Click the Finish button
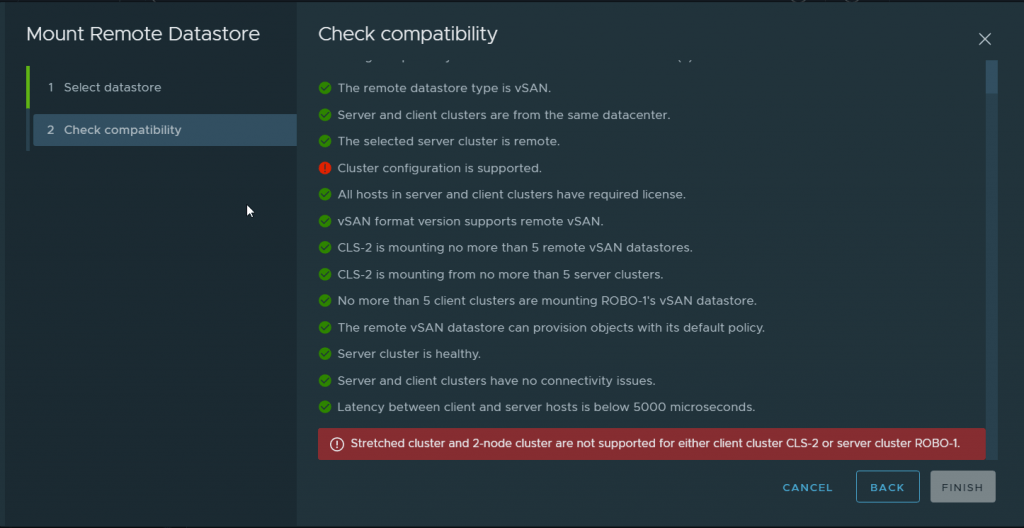This screenshot has width=1024, height=528. (962, 487)
